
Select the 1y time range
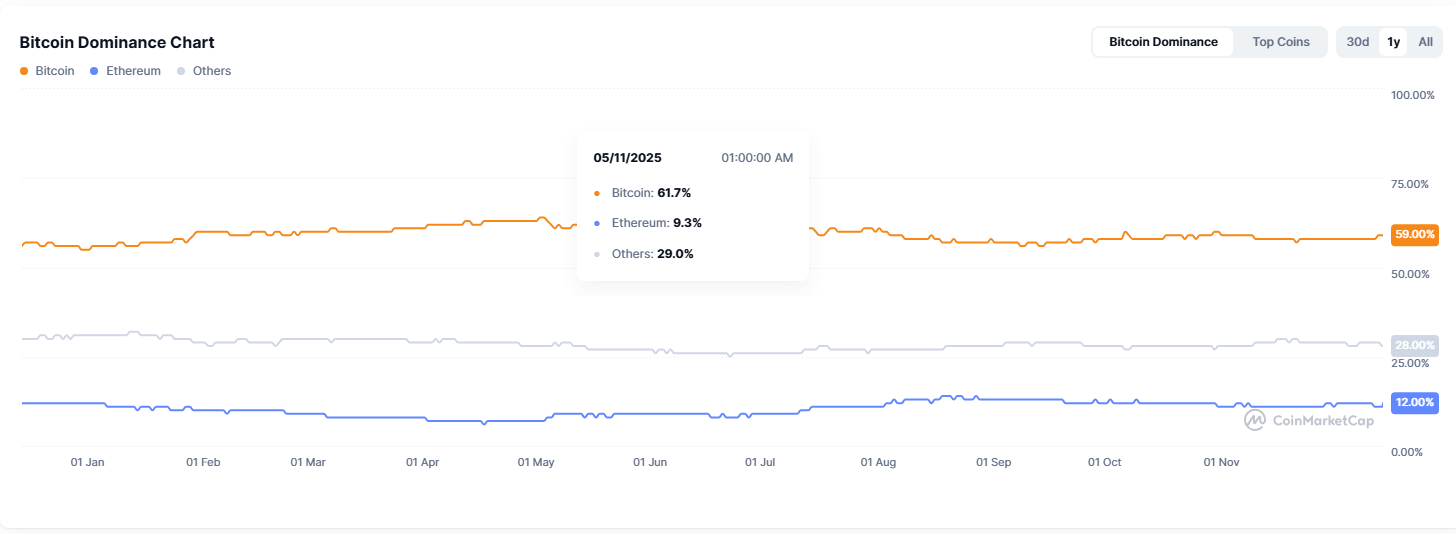[x=1393, y=42]
